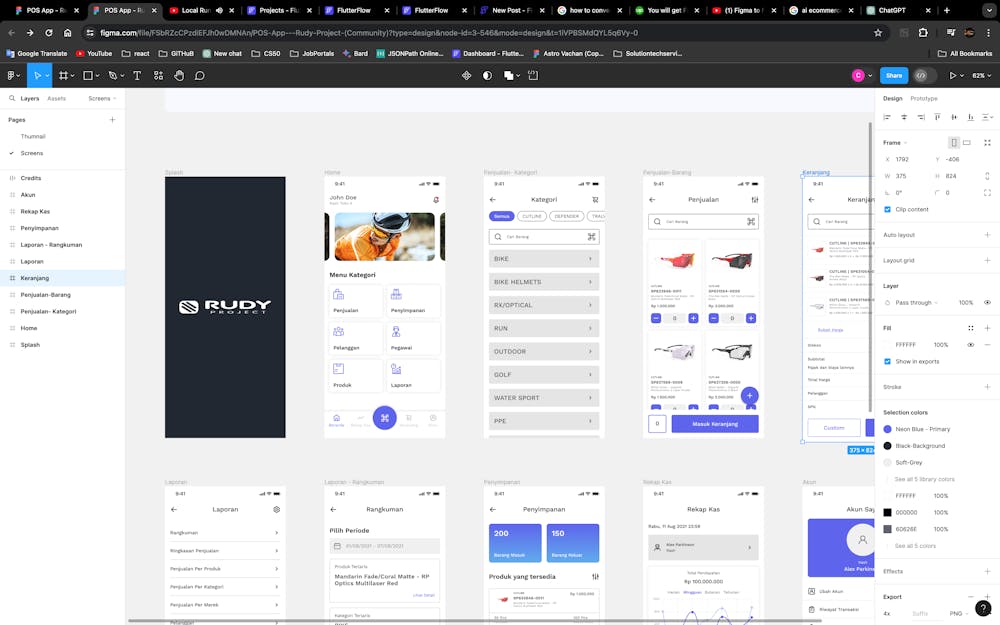Select the Text tool

137,75
